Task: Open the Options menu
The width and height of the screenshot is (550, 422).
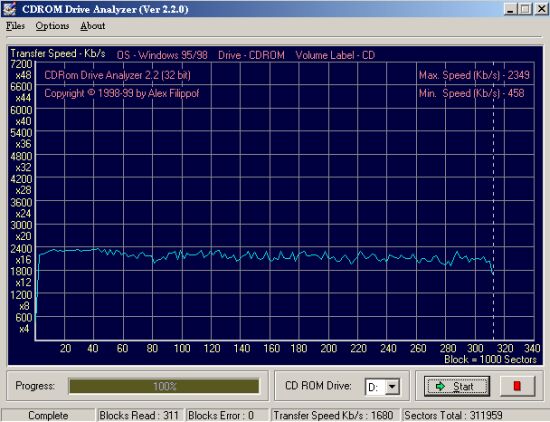Action: point(52,26)
